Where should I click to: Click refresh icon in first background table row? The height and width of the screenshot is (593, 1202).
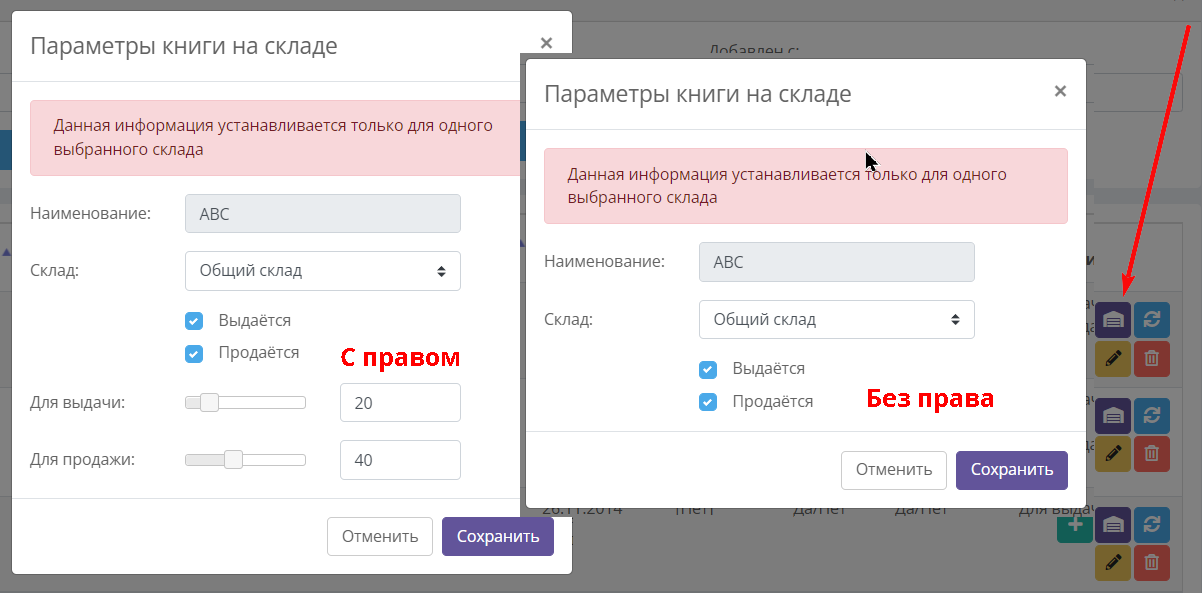pos(1152,320)
